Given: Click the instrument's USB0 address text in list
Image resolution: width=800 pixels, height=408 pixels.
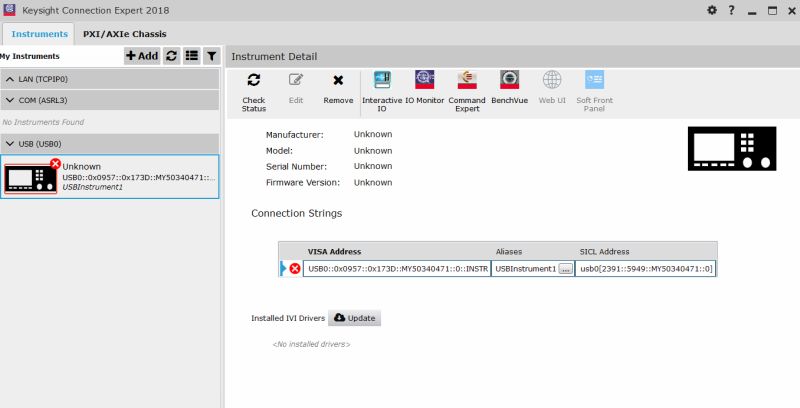Looking at the screenshot, I should 139,177.
